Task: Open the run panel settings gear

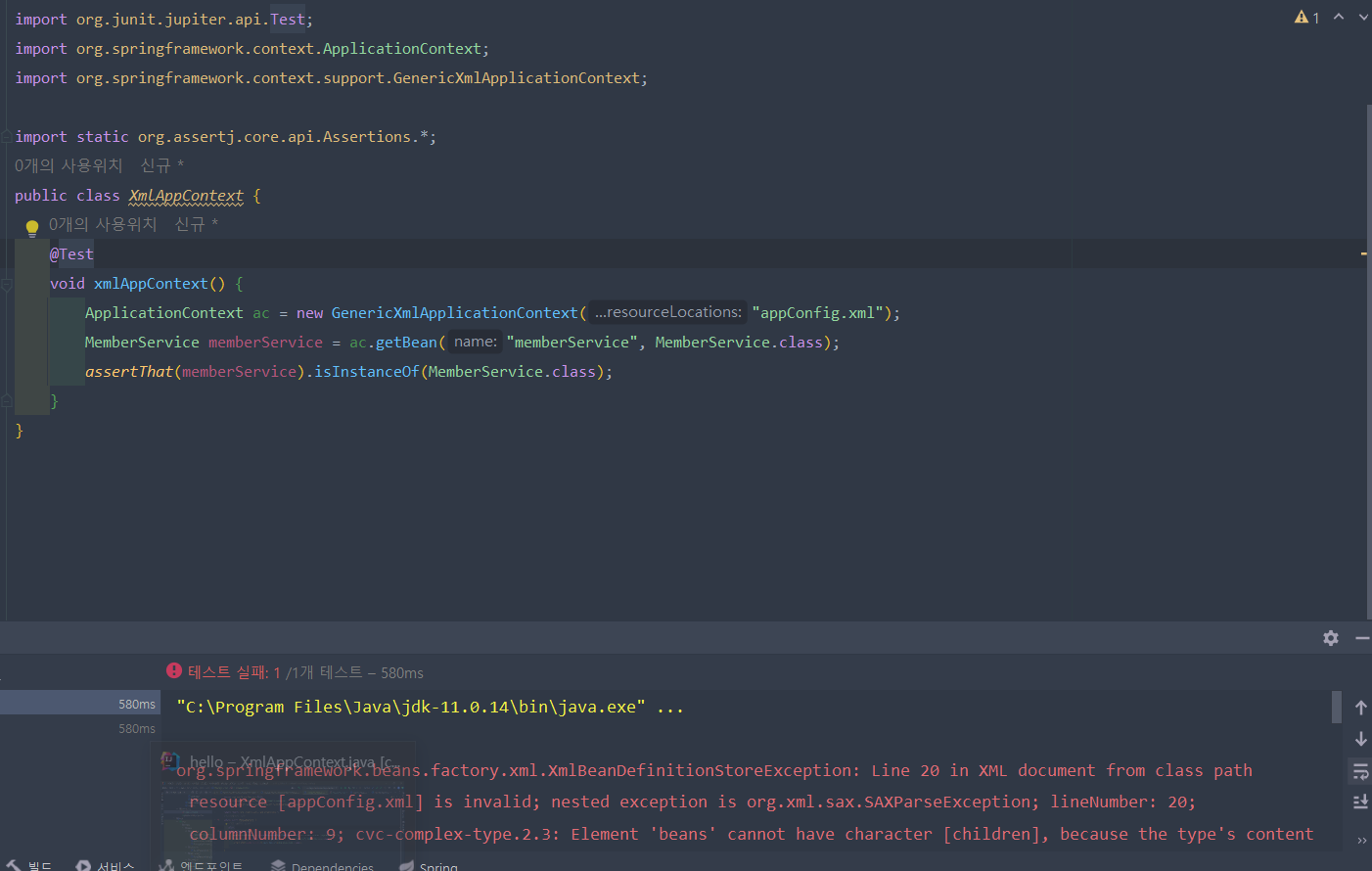Action: click(x=1331, y=638)
